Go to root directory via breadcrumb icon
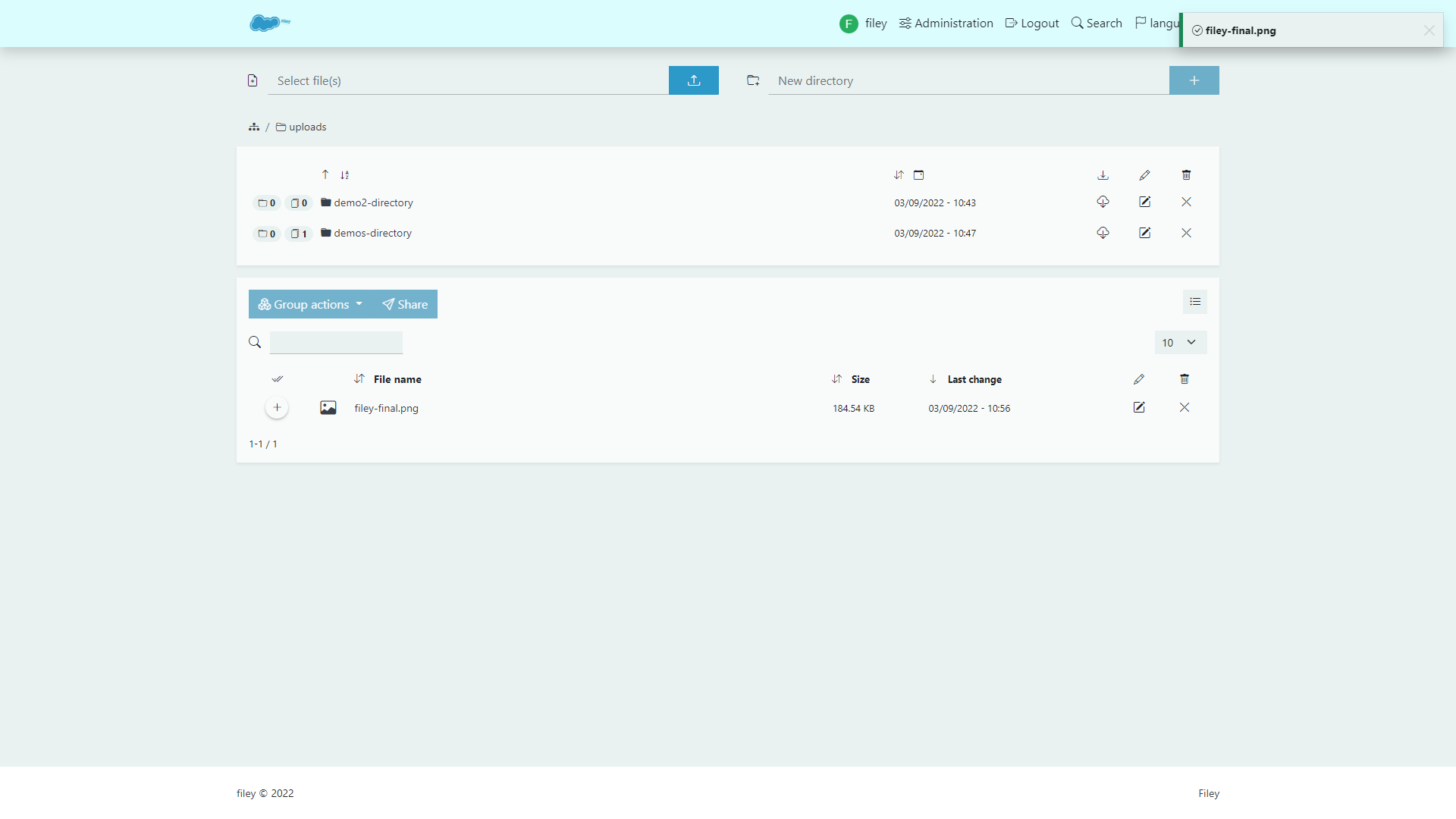Image resolution: width=1456 pixels, height=819 pixels. click(254, 127)
